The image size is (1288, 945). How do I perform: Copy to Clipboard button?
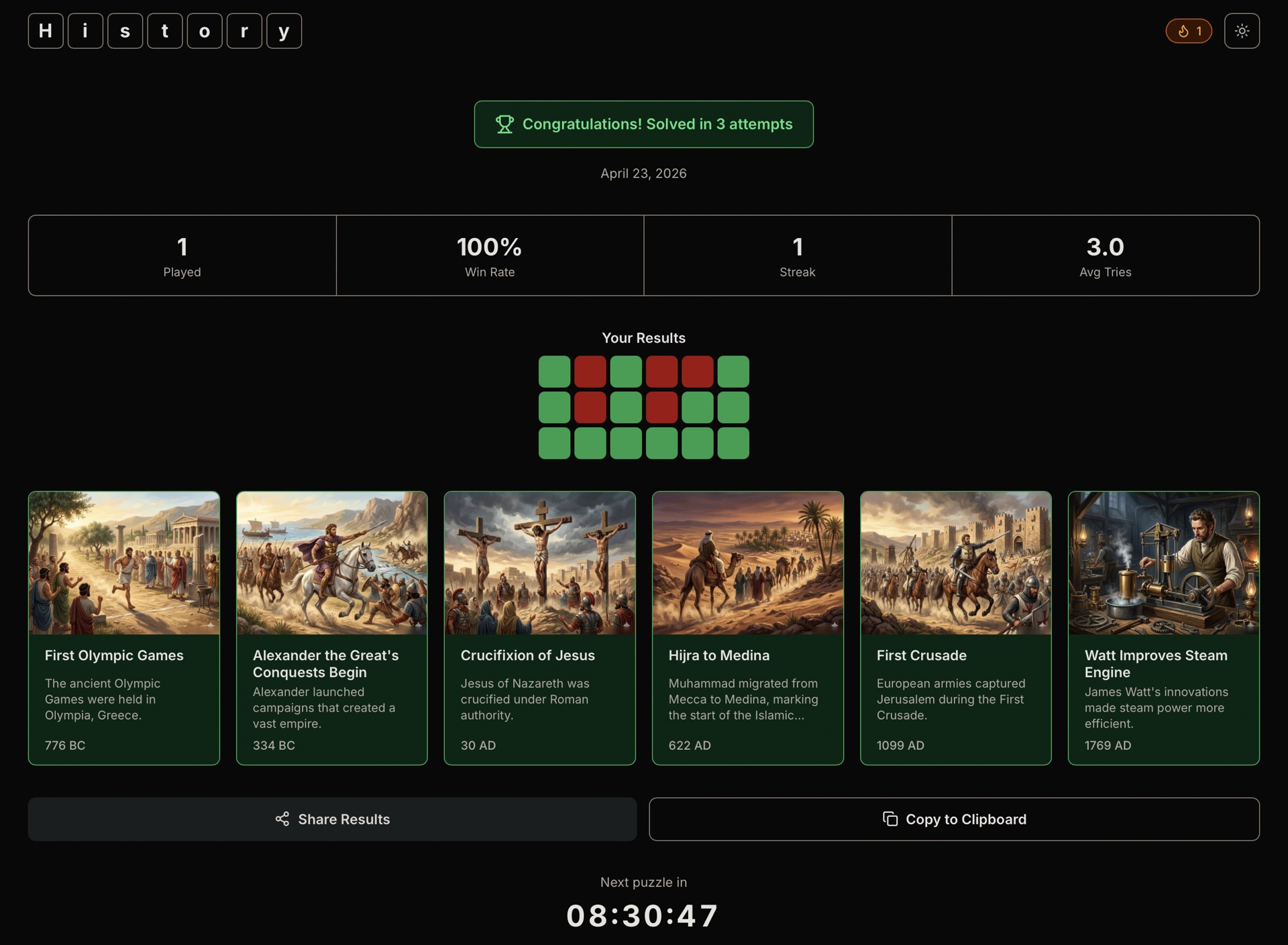coord(954,819)
